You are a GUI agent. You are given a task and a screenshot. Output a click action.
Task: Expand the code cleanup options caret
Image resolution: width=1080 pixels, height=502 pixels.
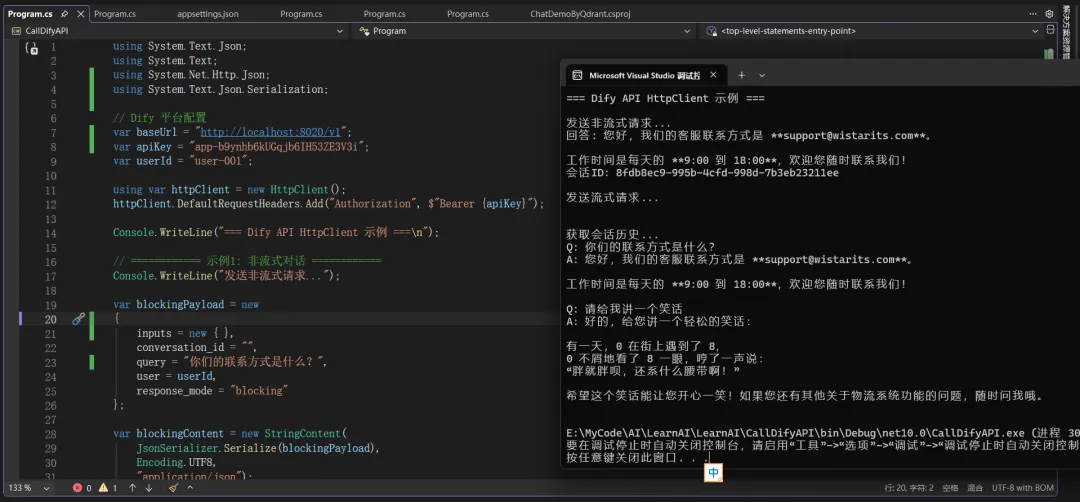click(190, 488)
